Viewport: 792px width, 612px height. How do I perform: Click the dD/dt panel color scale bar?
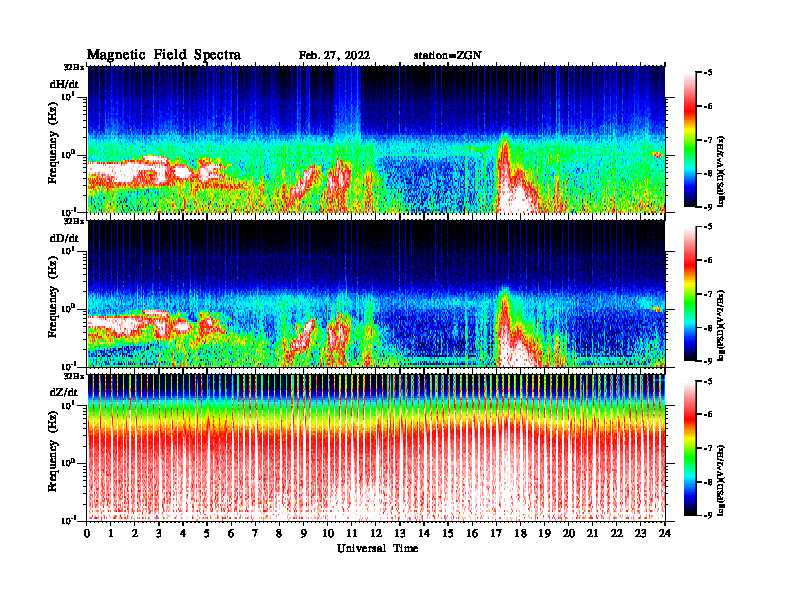(x=690, y=294)
